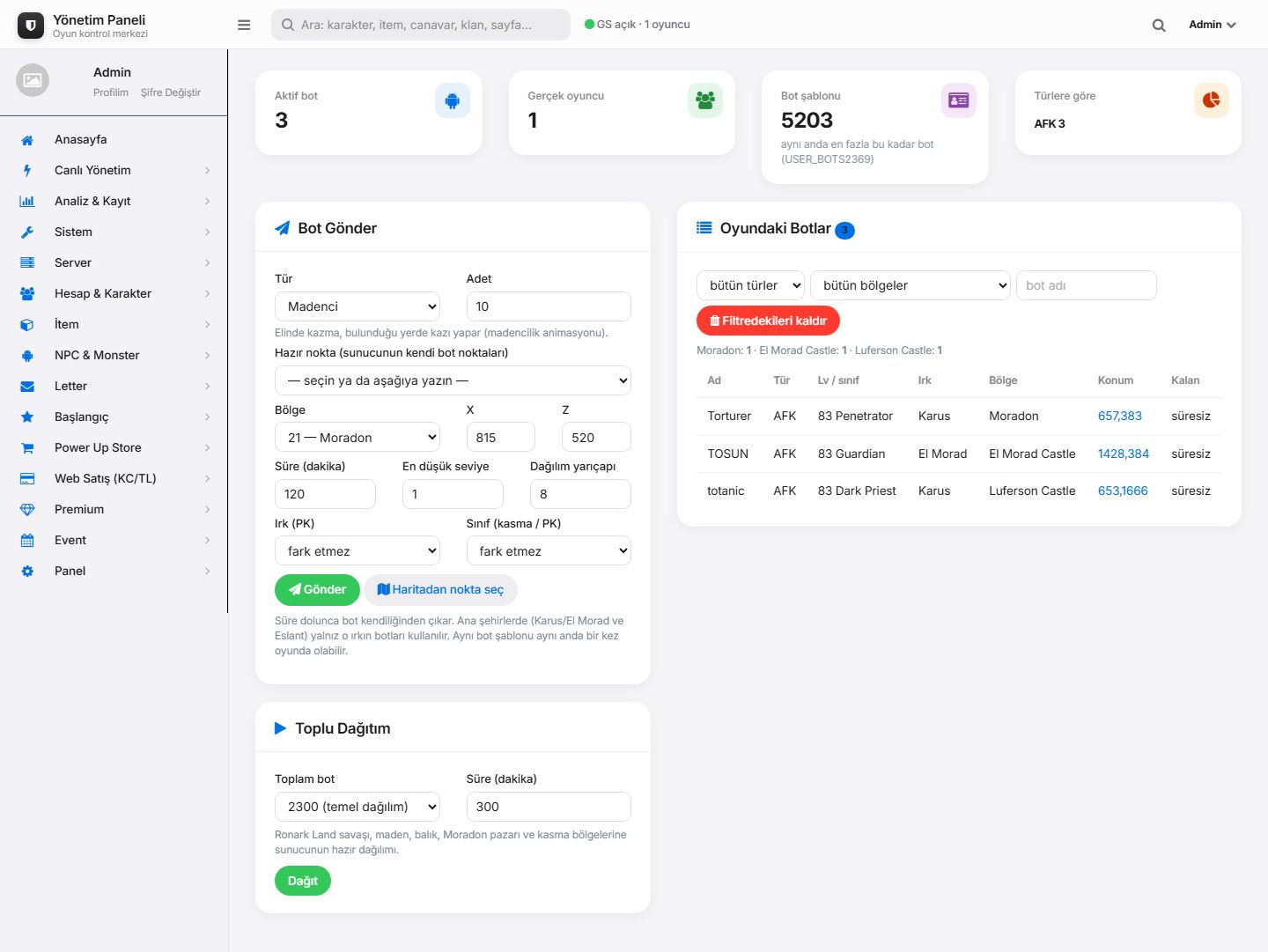
Task: Open Torturer's location link 657,383
Action: [1120, 416]
